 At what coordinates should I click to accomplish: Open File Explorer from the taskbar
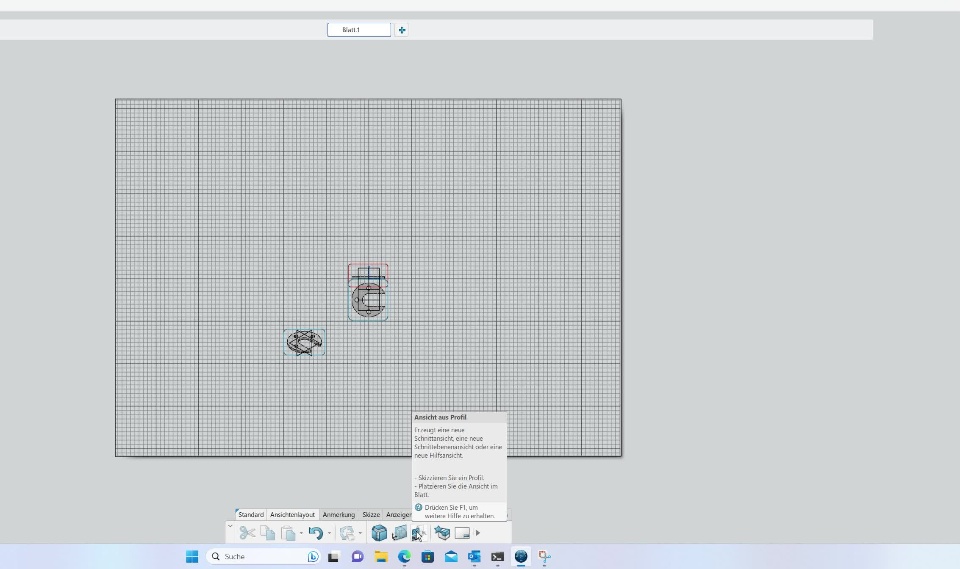pyautogui.click(x=381, y=556)
